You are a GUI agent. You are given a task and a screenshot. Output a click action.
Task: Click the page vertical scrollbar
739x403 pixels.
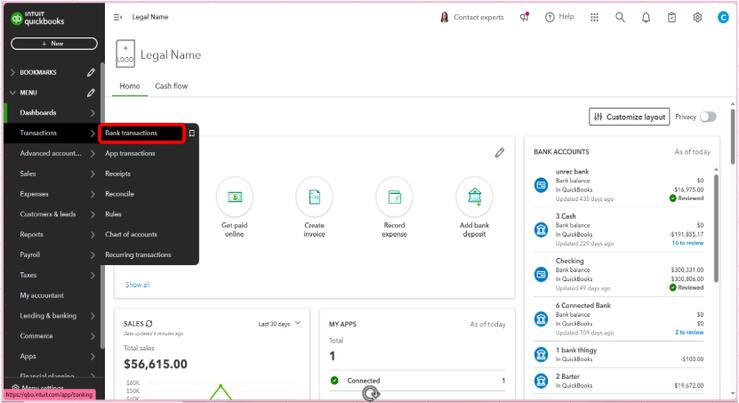(x=733, y=130)
